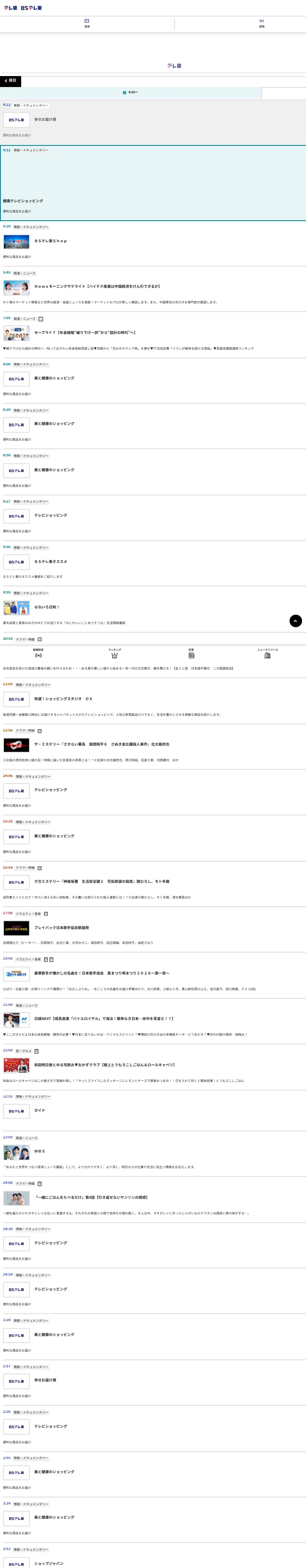Click the first badge icon beside 19:00 バラエティ・音楽
This screenshot has width=306, height=1568.
pyautogui.click(x=46, y=959)
